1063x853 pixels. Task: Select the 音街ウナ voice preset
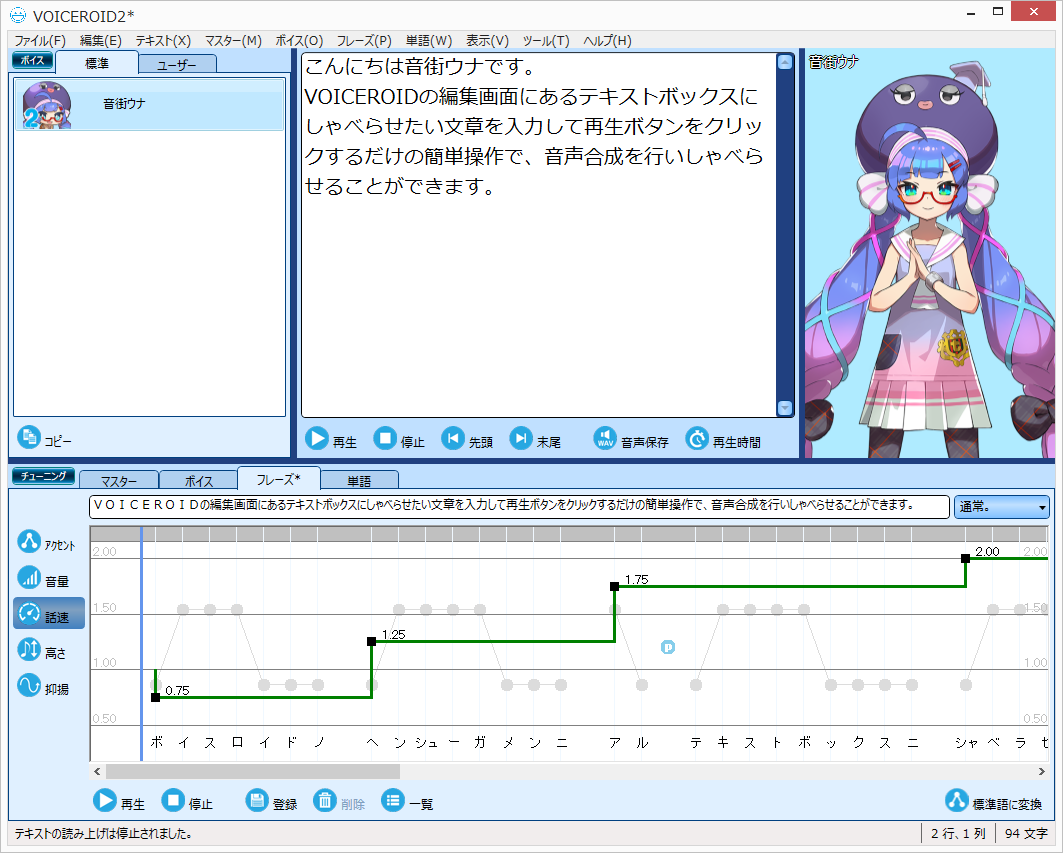pos(149,104)
